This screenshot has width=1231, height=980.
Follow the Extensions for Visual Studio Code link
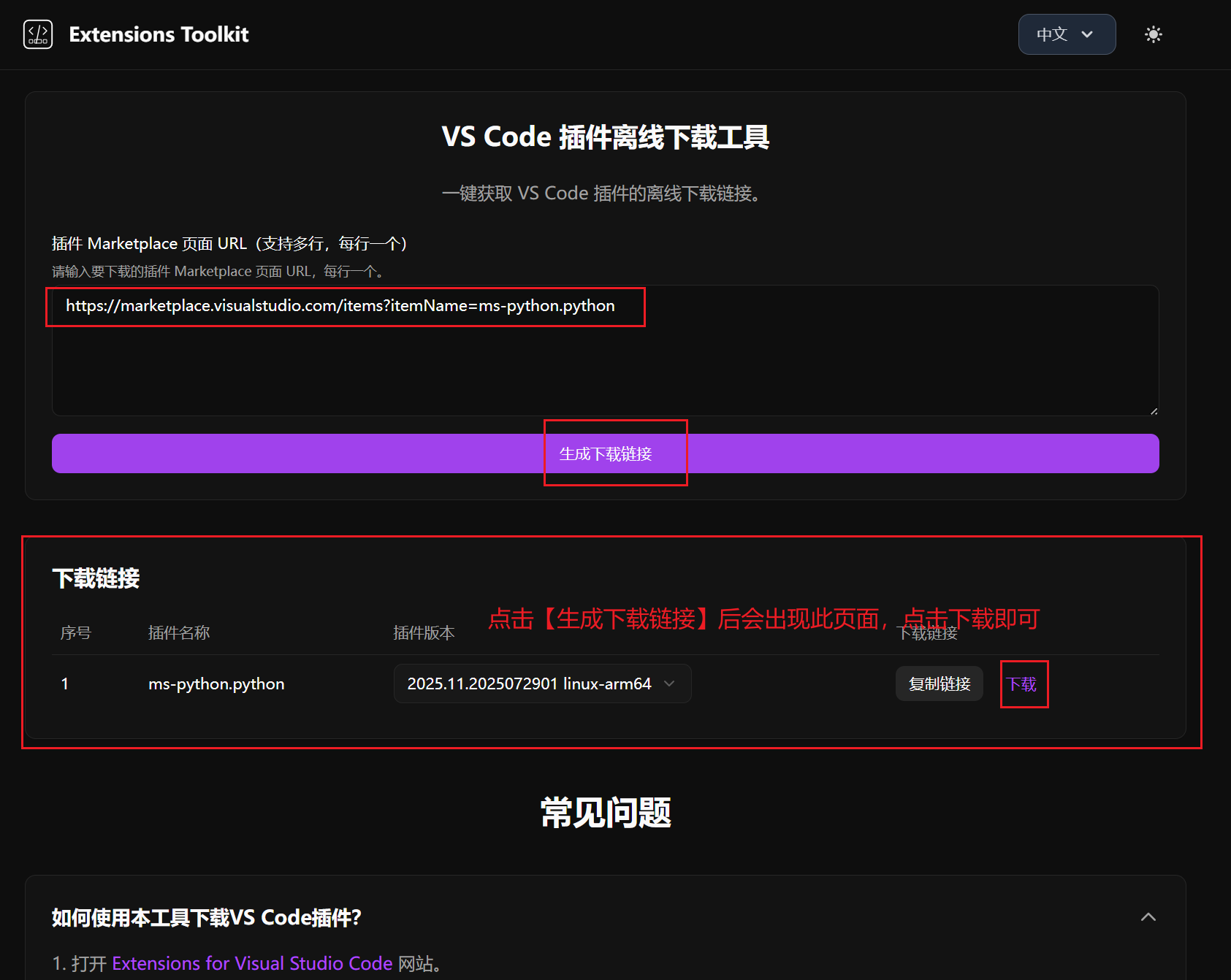(252, 963)
